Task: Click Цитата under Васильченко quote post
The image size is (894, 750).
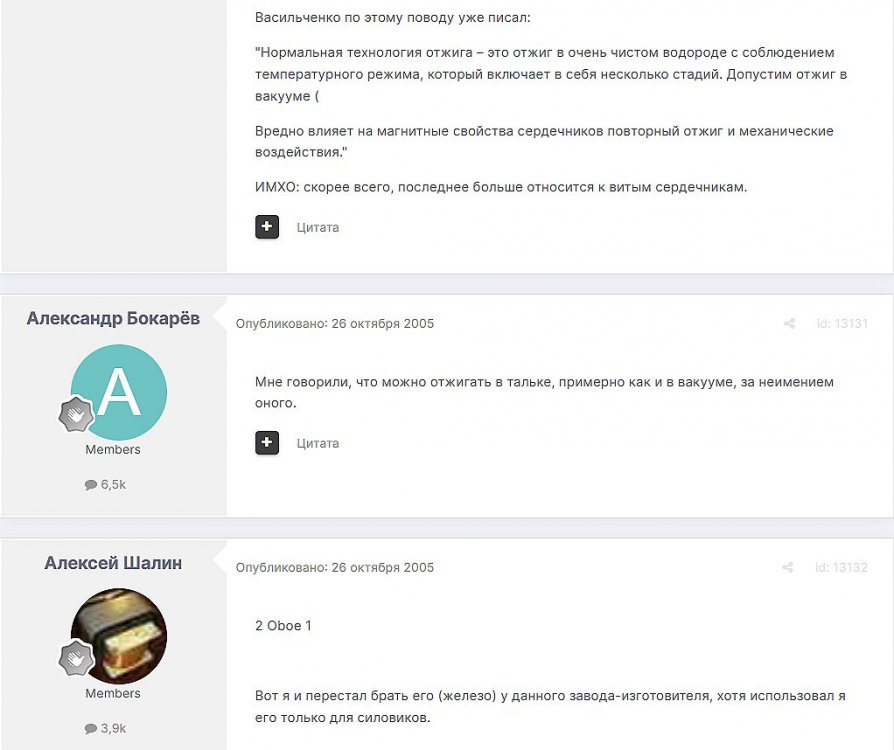Action: click(x=318, y=228)
